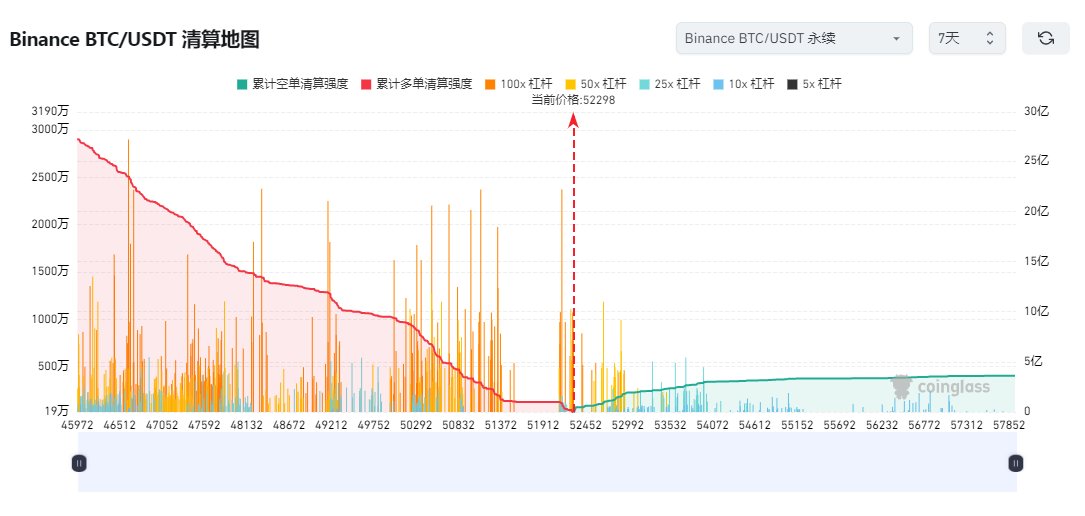Click the 45972 x-axis price label
1085x516 pixels.
coord(78,425)
